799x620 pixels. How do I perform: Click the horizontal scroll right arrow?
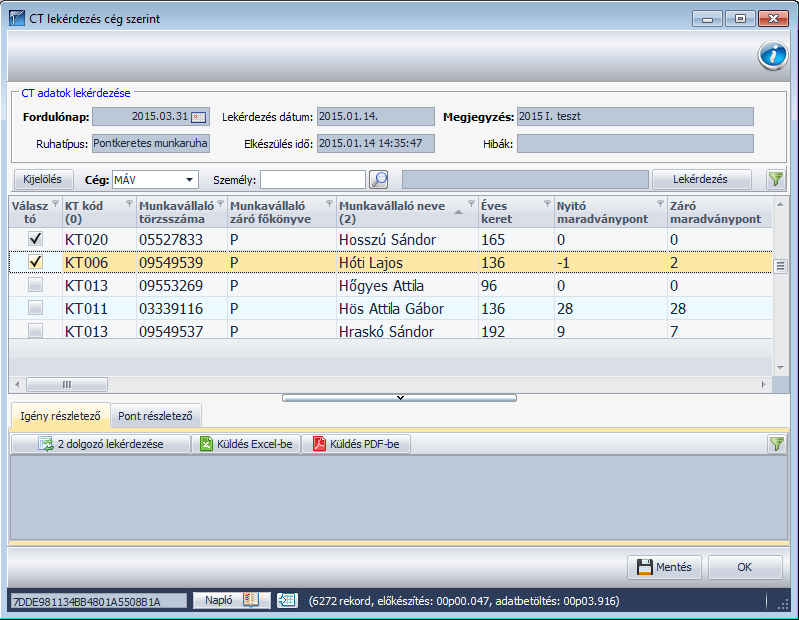(763, 384)
